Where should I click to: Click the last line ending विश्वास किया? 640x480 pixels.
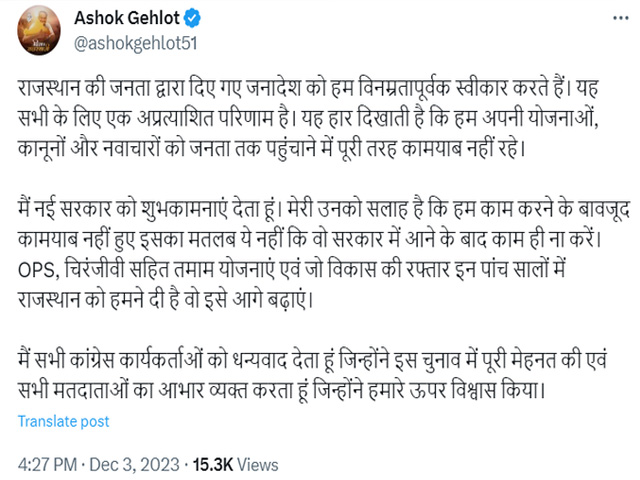[282, 391]
